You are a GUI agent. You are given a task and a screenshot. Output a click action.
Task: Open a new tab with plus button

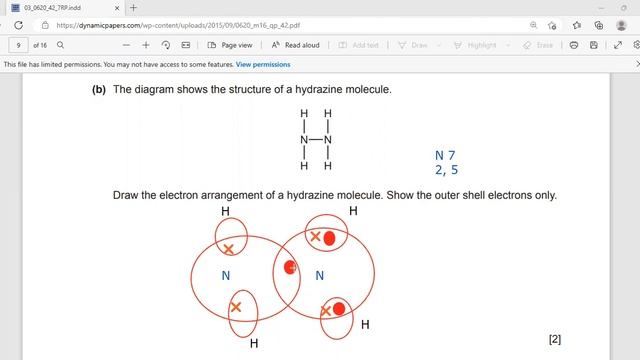pos(133,8)
